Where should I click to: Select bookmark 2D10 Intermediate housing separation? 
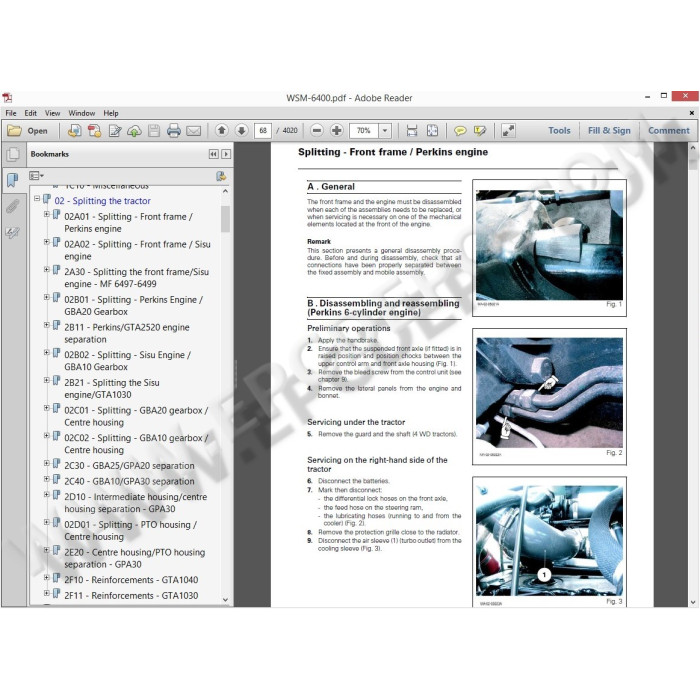point(136,503)
